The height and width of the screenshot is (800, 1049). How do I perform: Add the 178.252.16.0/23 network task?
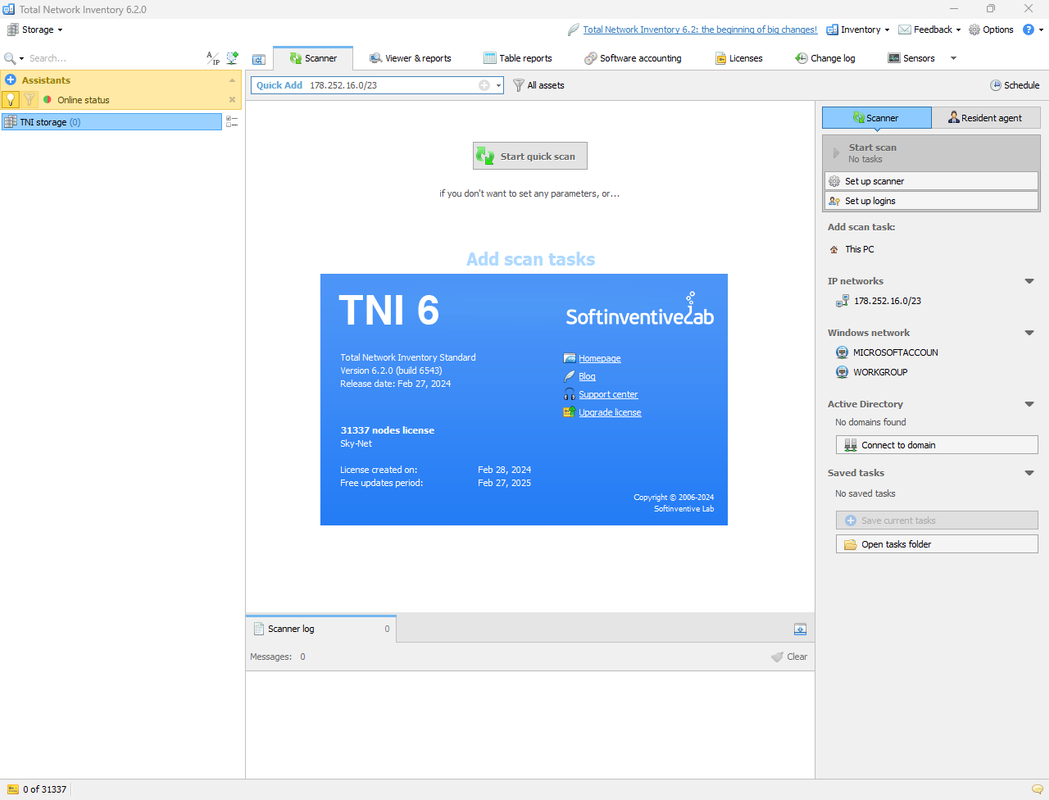pos(879,301)
